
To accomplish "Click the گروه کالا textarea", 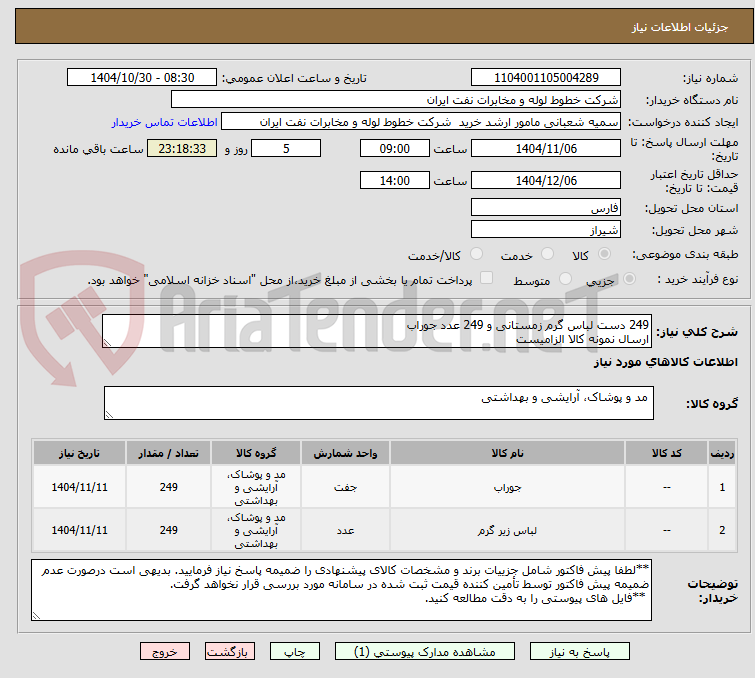I will tap(378, 403).
